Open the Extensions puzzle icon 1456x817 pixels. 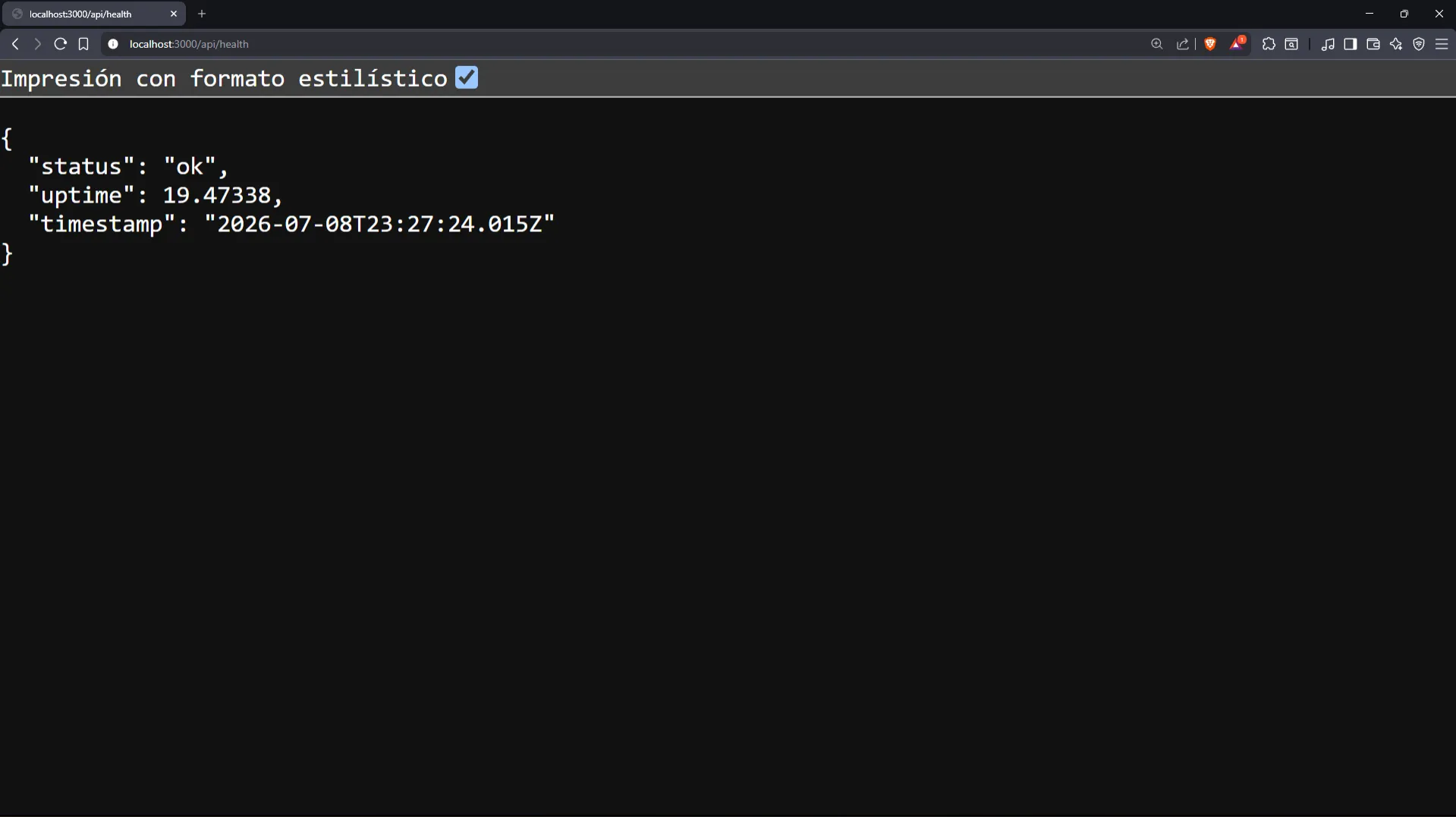pyautogui.click(x=1269, y=44)
